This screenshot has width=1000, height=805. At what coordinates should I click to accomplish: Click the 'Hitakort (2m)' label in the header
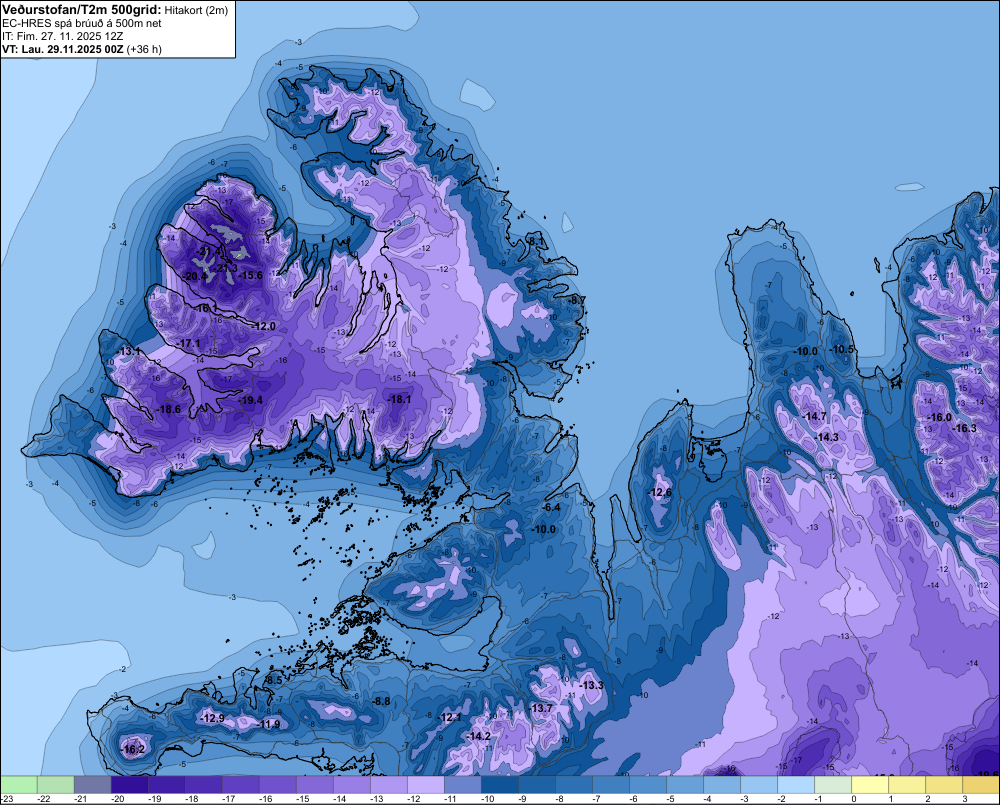[196, 10]
